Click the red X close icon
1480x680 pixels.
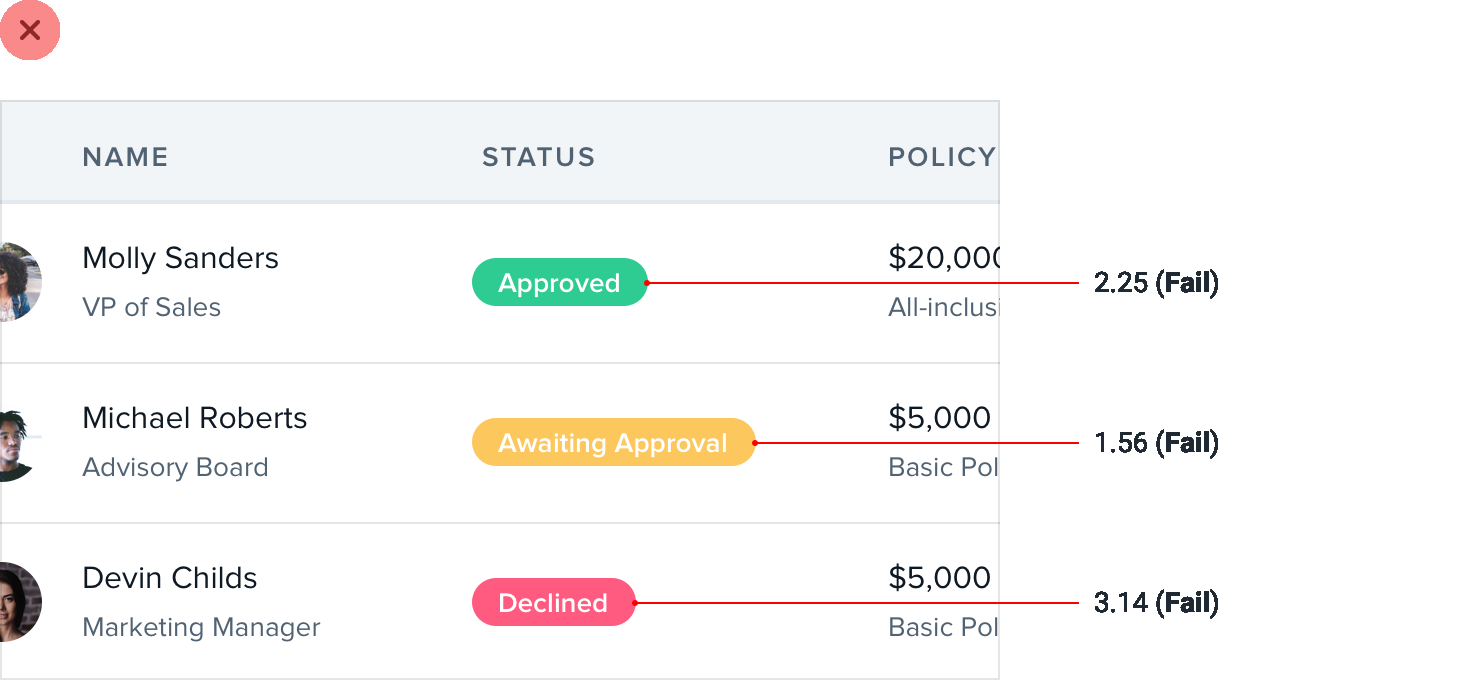(x=30, y=30)
